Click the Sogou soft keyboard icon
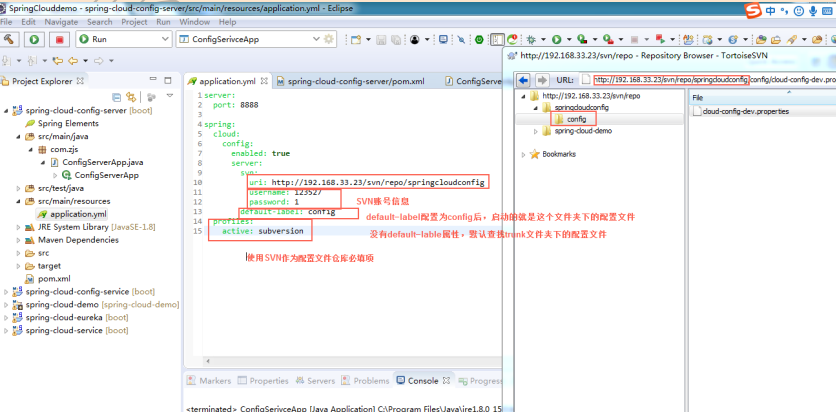Image resolution: width=836 pixels, height=412 pixels. (x=828, y=11)
